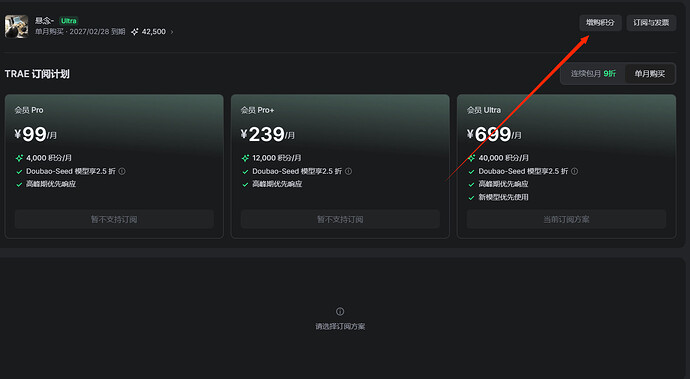Screen dimensions: 690x379
Task: Click the ¥99/月 price
Action: tap(36, 134)
